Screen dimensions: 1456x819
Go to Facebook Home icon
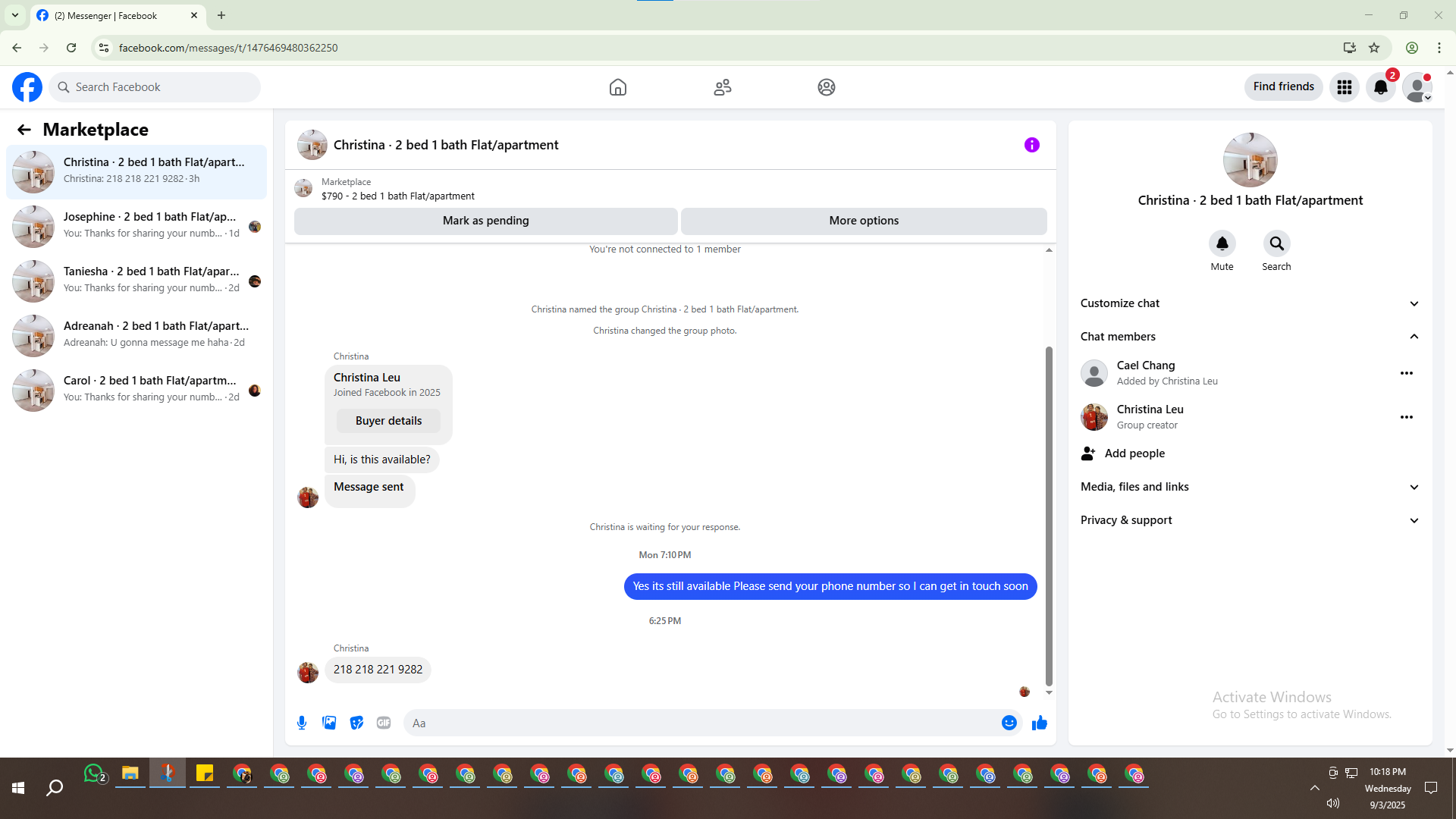(x=618, y=87)
